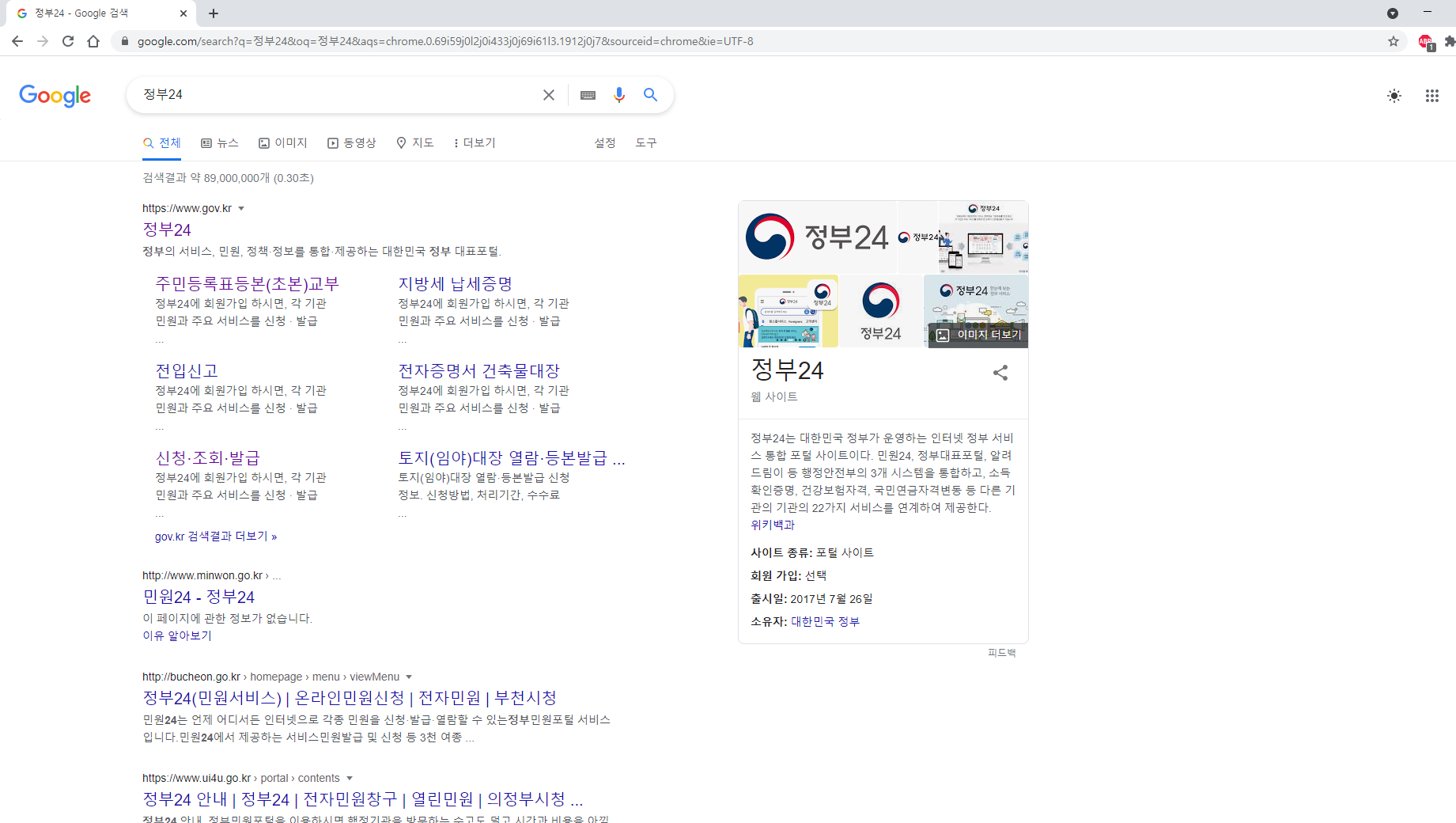Click gov.kr 검색결과 더보기 link
The image size is (1456, 823).
coord(216,537)
